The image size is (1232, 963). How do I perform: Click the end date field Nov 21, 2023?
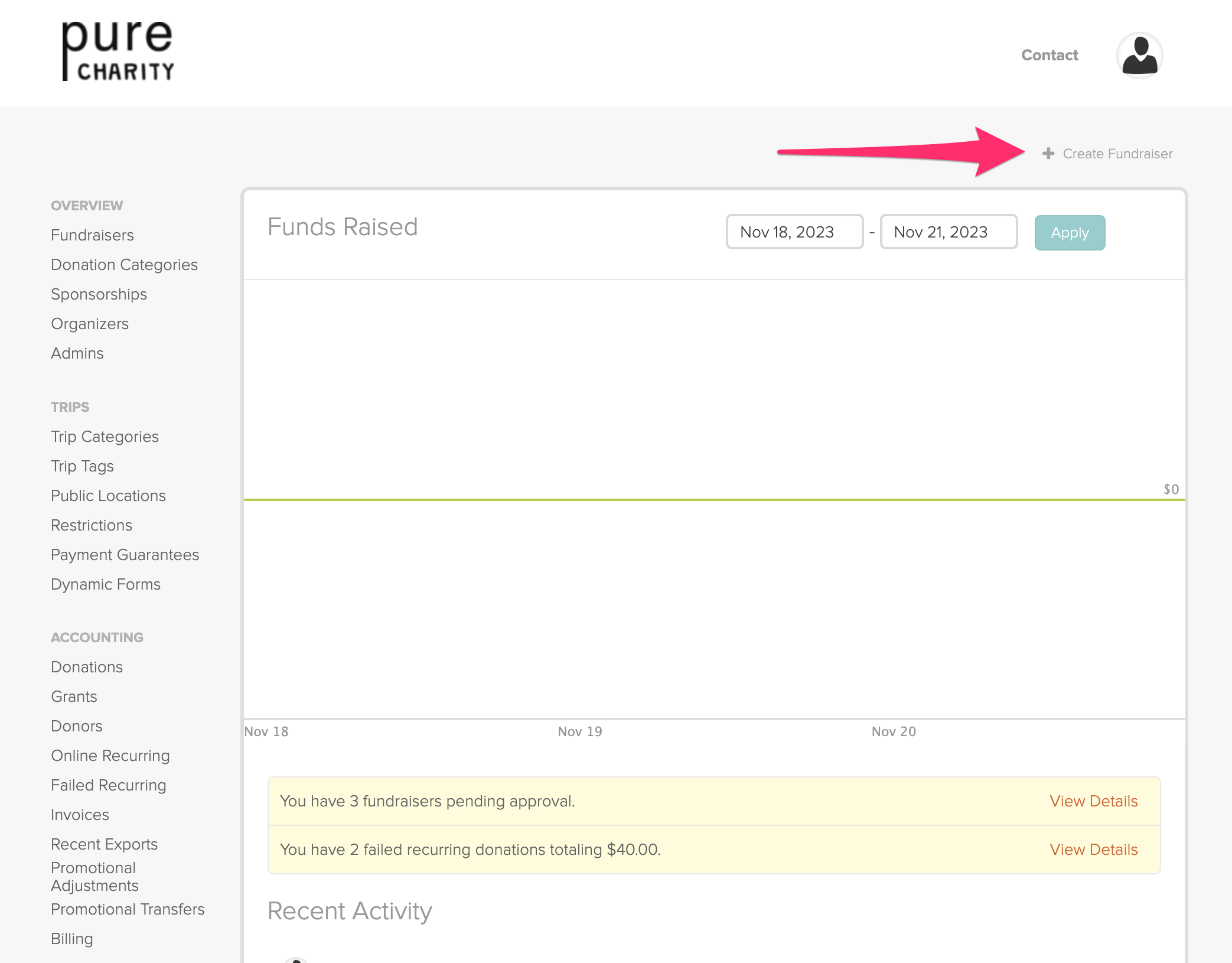point(949,232)
